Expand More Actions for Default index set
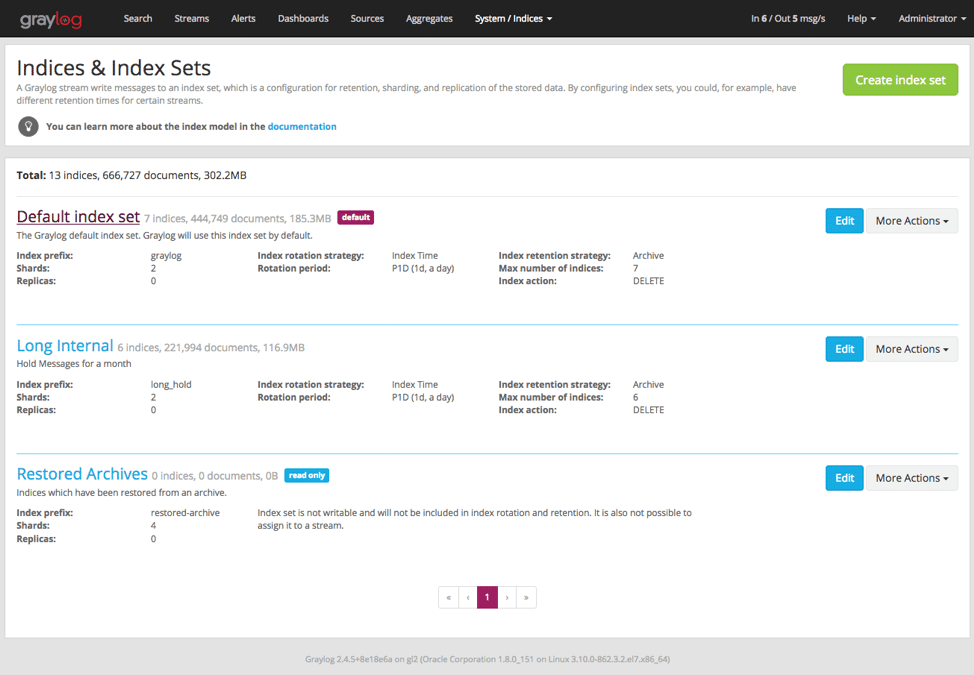 pos(911,221)
